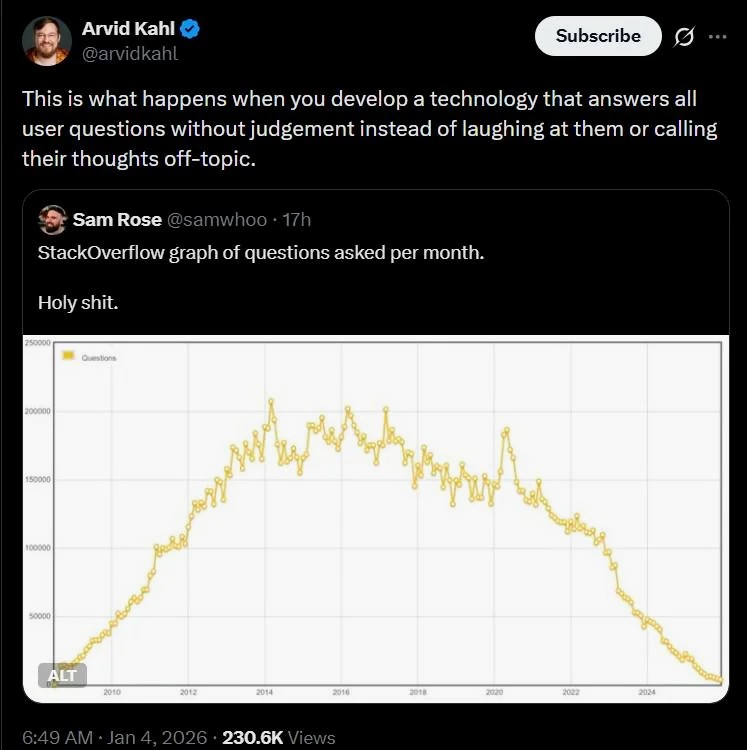Click the @arvidkahl handle
Image resolution: width=747 pixels, height=750 pixels.
[129, 53]
